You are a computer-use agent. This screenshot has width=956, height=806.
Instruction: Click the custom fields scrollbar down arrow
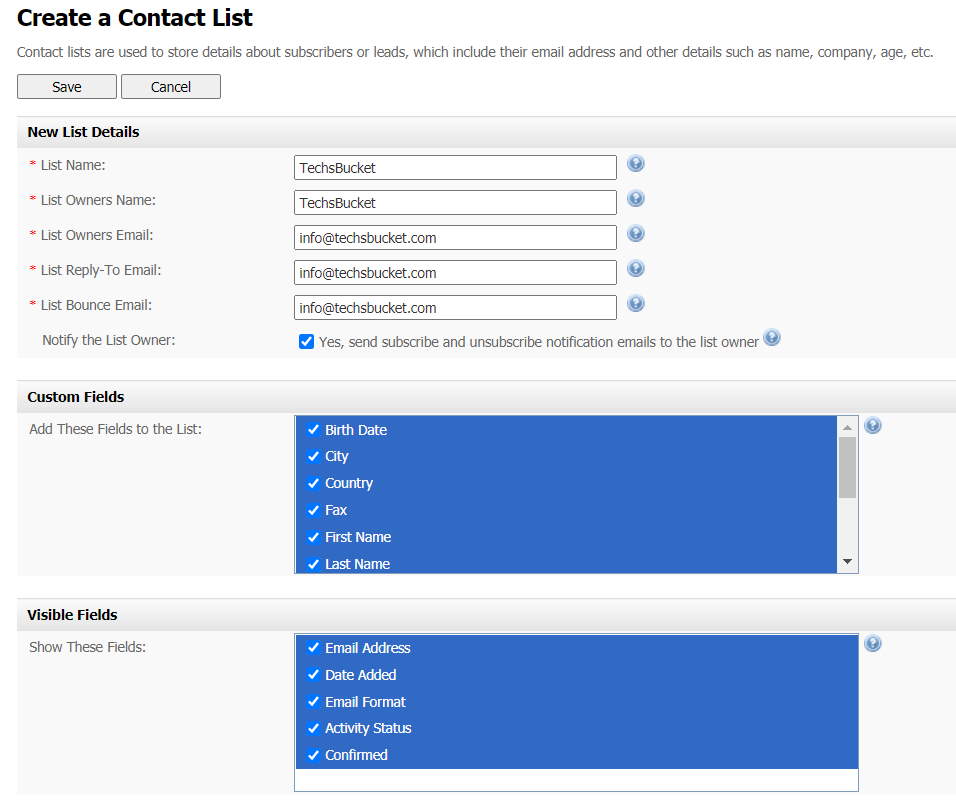(x=847, y=562)
